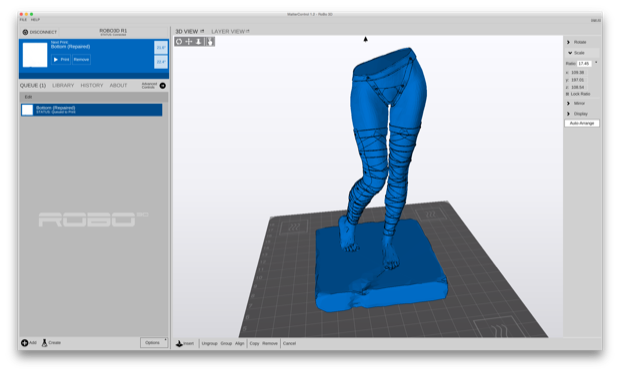Screen dimensions: 620x374
Task: Click the Create flask icon
Action: click(x=44, y=343)
